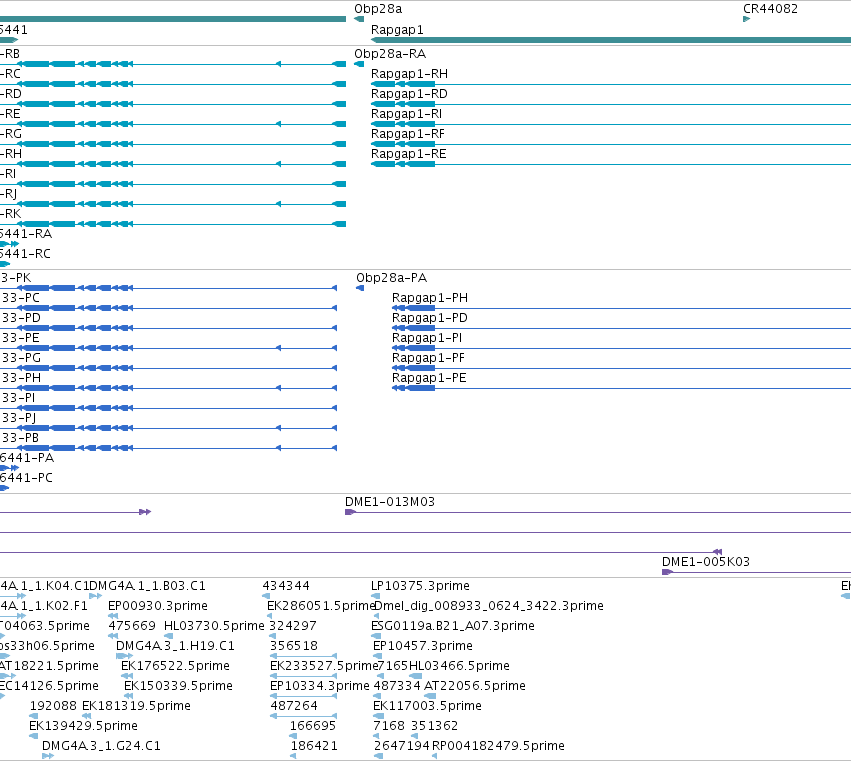Viewport: 851px width, 761px height.
Task: Click the Obp28a-PA protein label
Action: [x=391, y=278]
